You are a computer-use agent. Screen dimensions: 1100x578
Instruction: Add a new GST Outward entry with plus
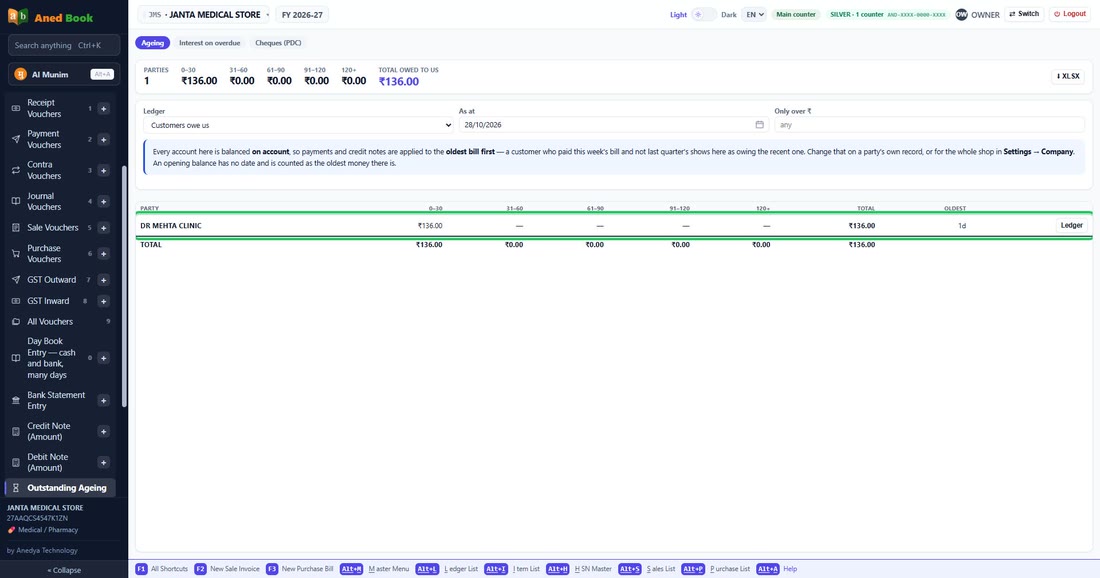point(103,280)
